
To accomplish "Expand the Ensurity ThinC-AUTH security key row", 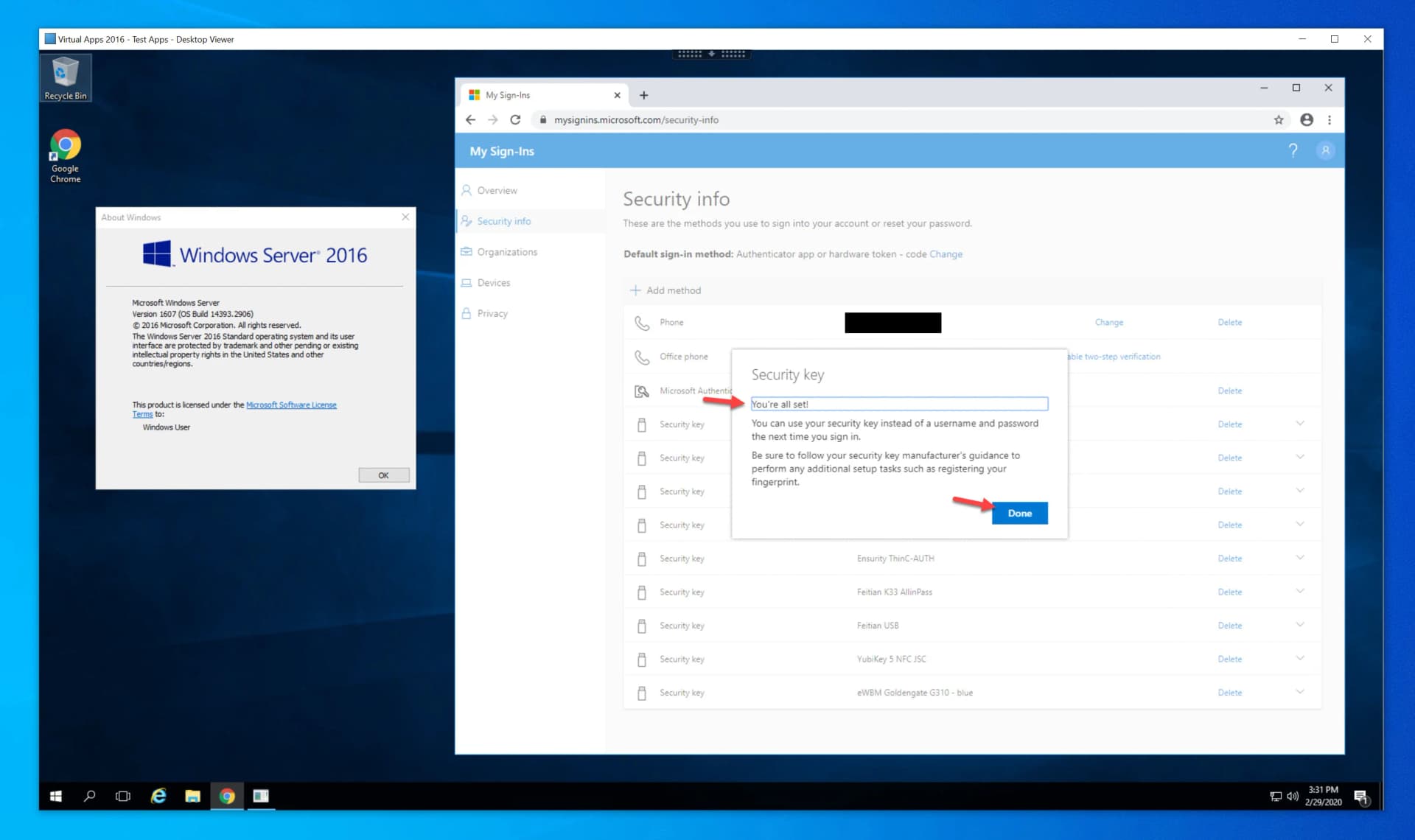I will pyautogui.click(x=1300, y=558).
